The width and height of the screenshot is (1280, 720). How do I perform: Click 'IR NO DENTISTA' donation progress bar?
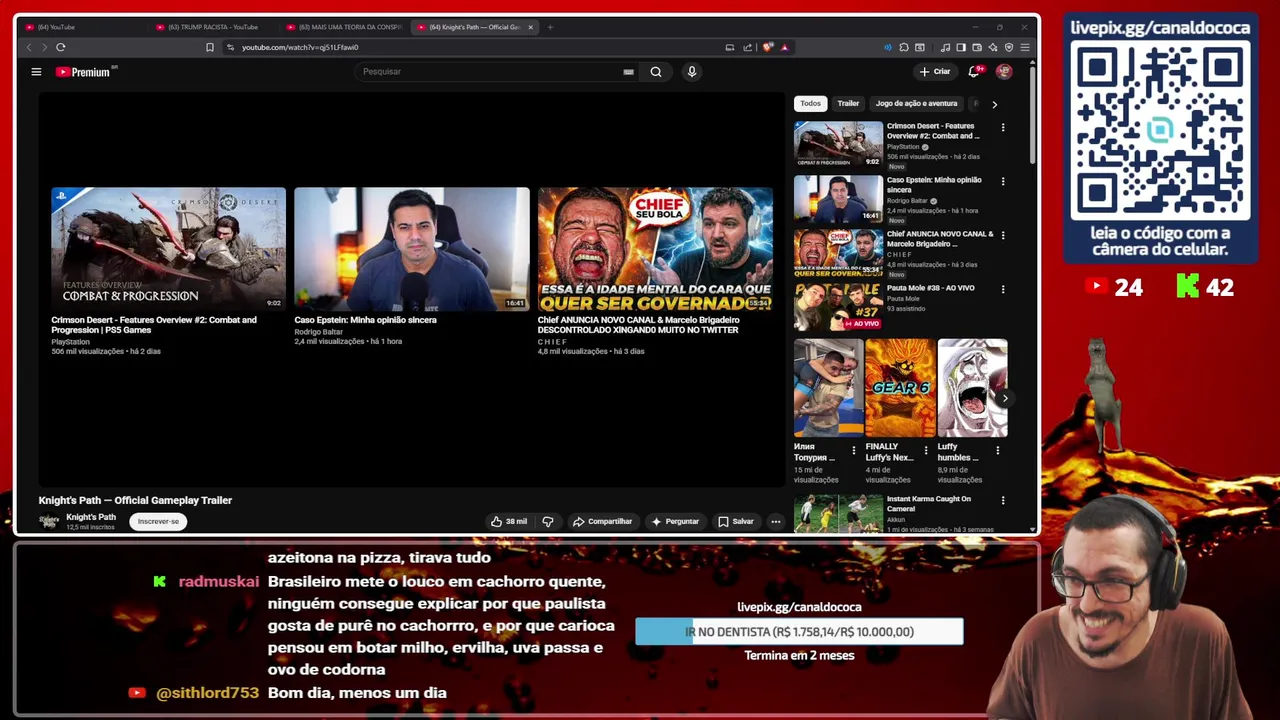(799, 632)
